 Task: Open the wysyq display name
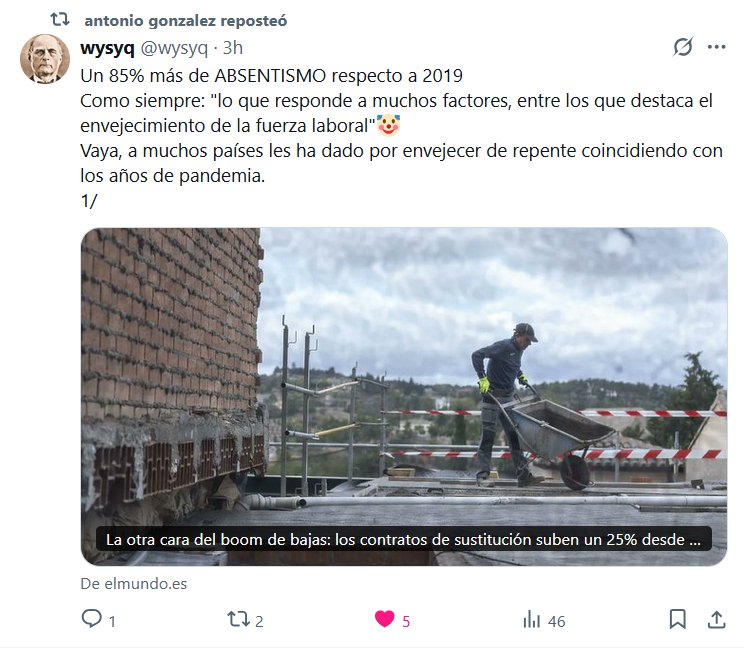(107, 48)
